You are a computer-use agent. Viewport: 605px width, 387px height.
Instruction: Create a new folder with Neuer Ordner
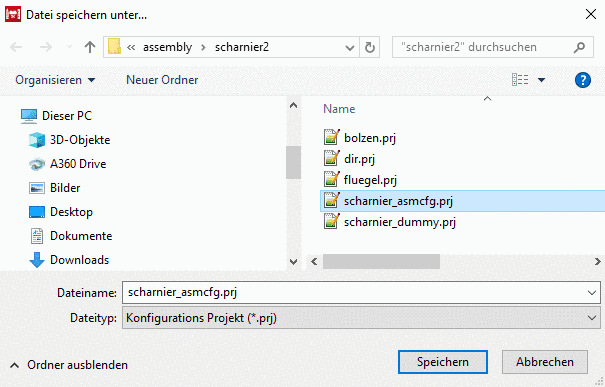pyautogui.click(x=162, y=80)
